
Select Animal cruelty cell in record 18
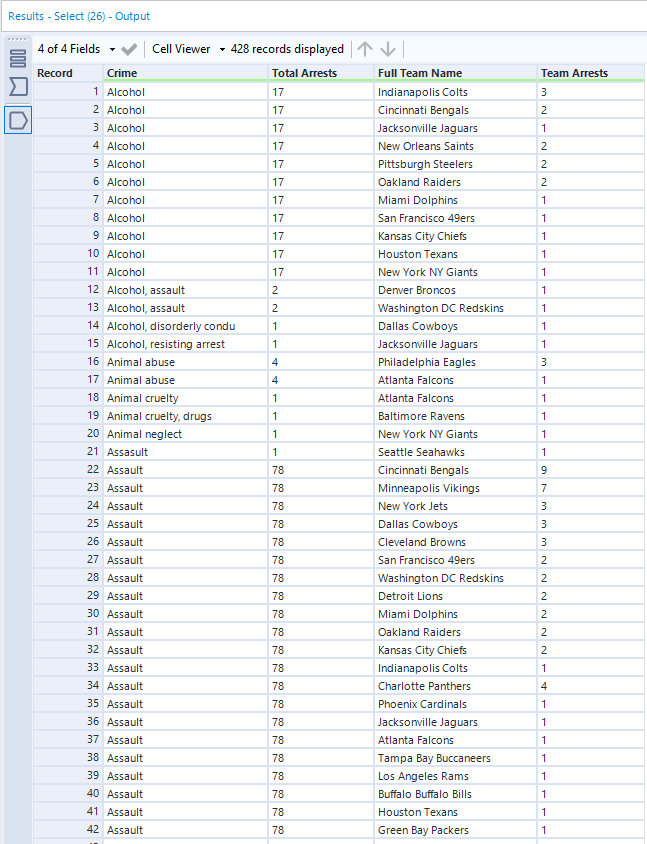pos(185,398)
